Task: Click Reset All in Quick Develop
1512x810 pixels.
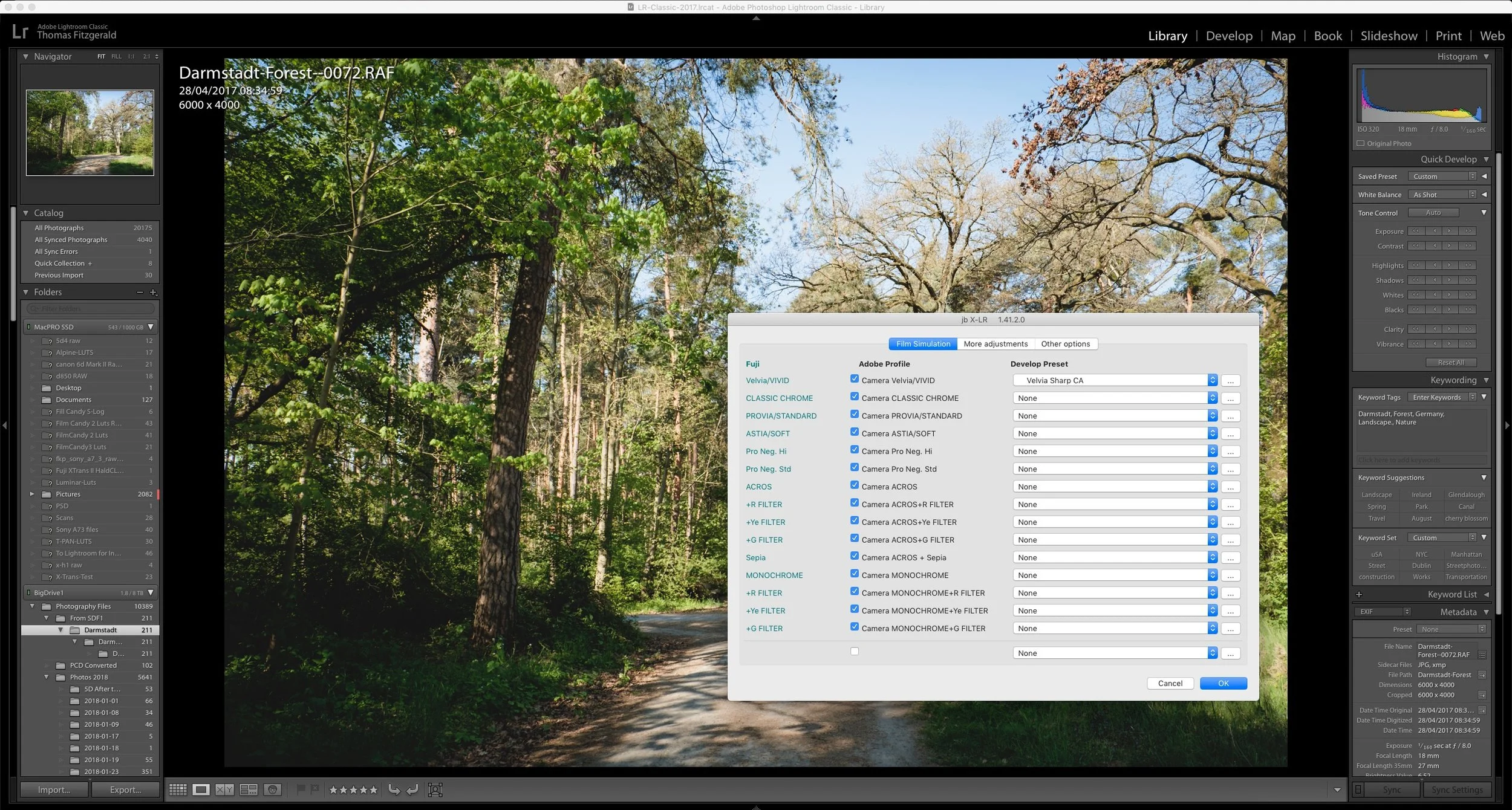Action: pos(1451,363)
